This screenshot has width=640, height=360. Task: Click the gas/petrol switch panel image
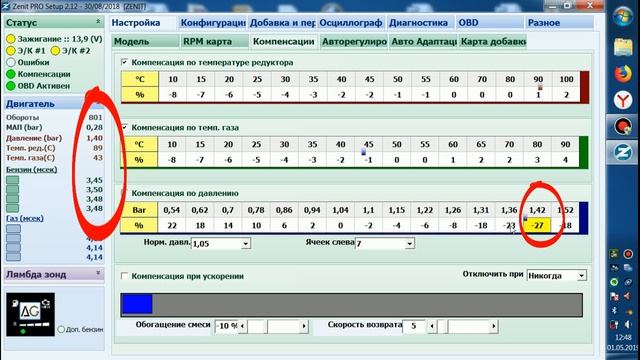click(30, 314)
